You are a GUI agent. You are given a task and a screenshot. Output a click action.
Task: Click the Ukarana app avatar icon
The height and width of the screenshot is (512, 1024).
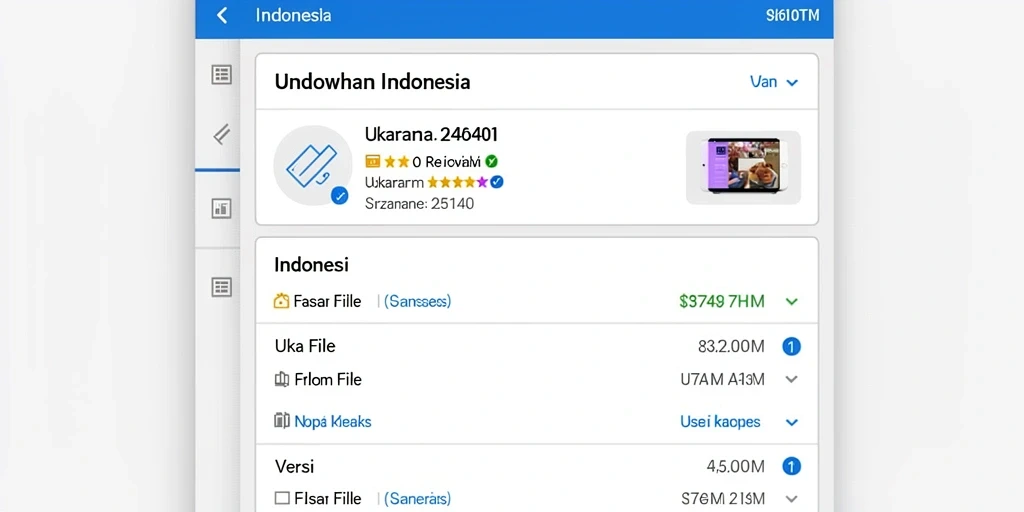point(313,166)
